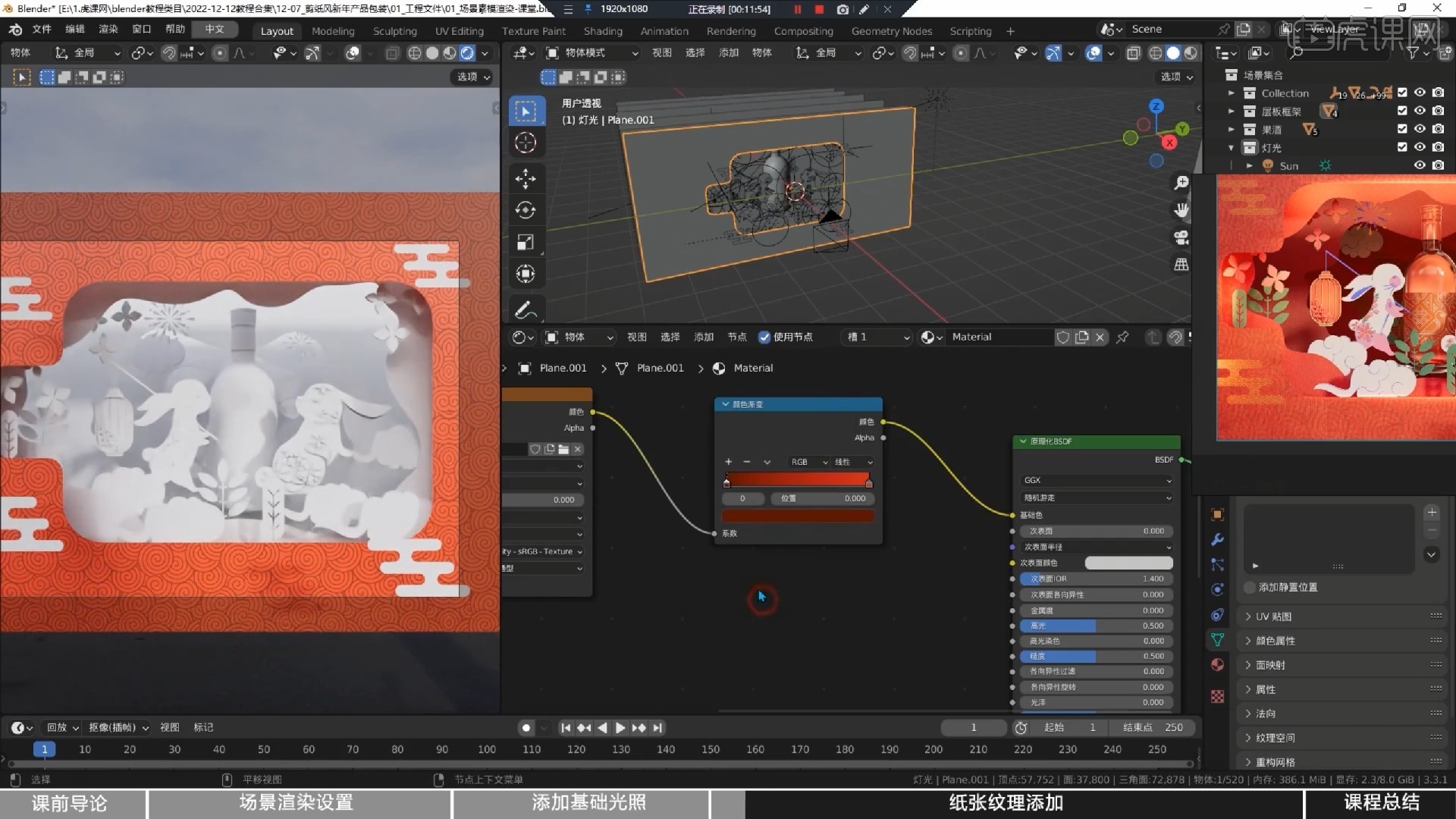Open slot 槽 1 dropdown in node editor

coord(877,337)
